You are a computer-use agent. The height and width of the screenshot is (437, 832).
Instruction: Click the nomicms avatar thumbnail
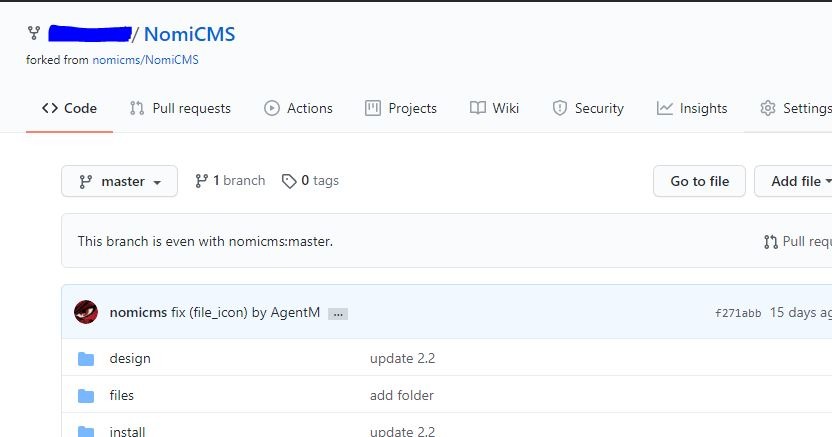coord(86,312)
